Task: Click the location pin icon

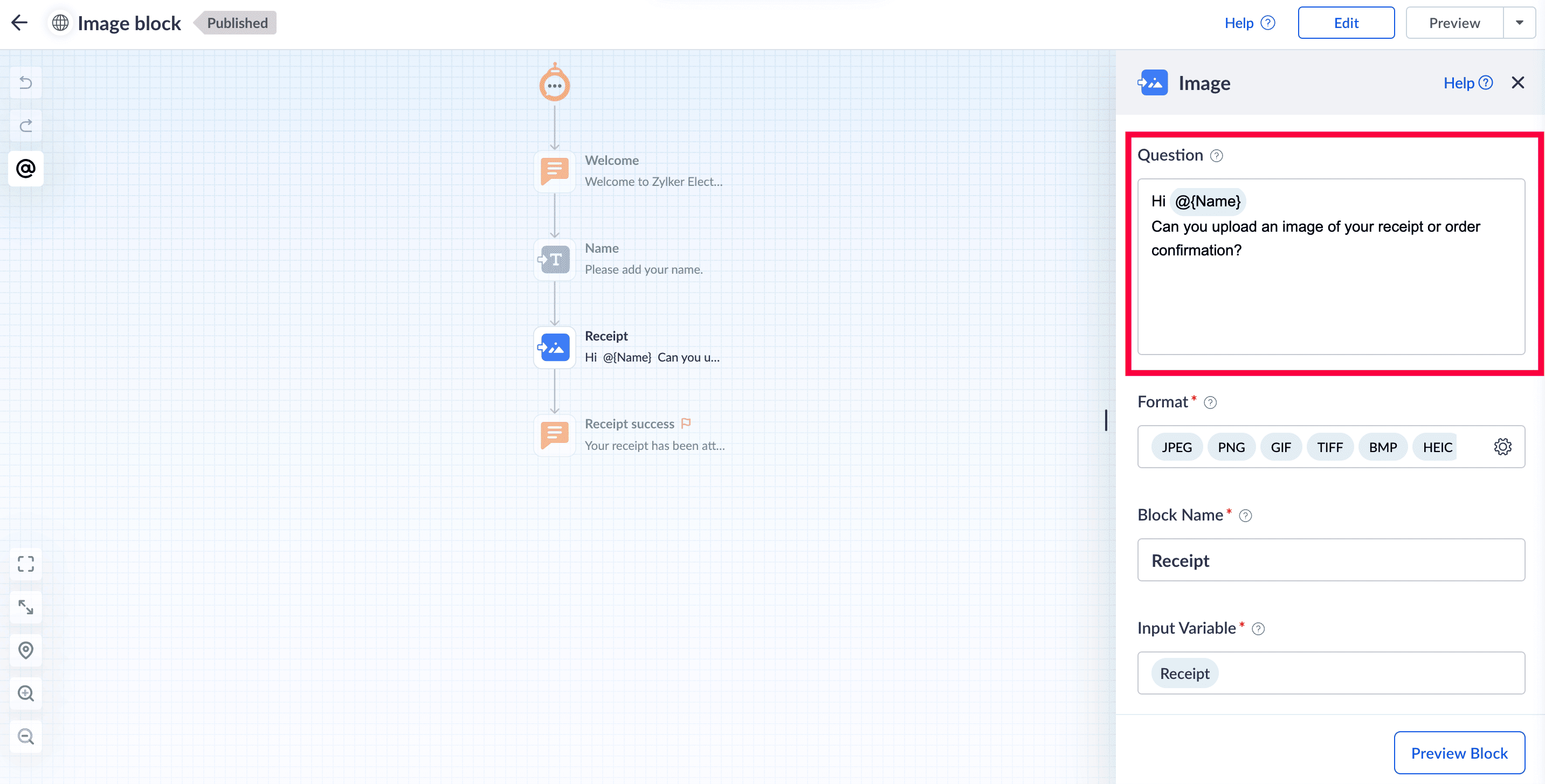Action: [x=26, y=650]
